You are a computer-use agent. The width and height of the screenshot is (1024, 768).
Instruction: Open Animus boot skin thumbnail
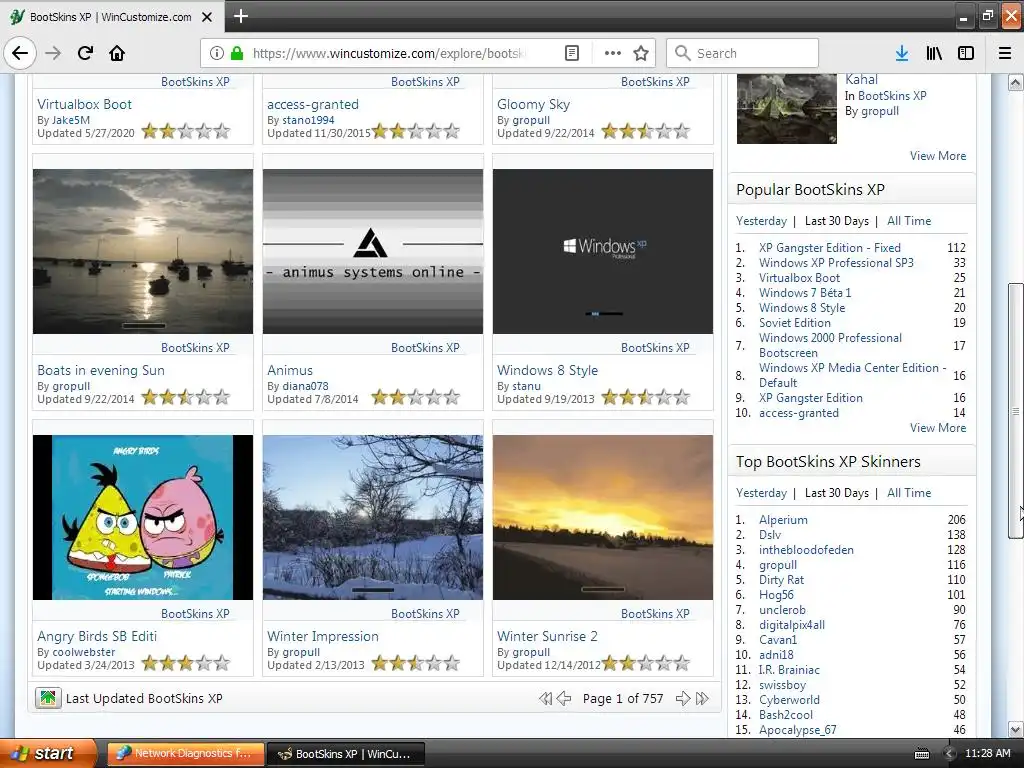point(373,251)
